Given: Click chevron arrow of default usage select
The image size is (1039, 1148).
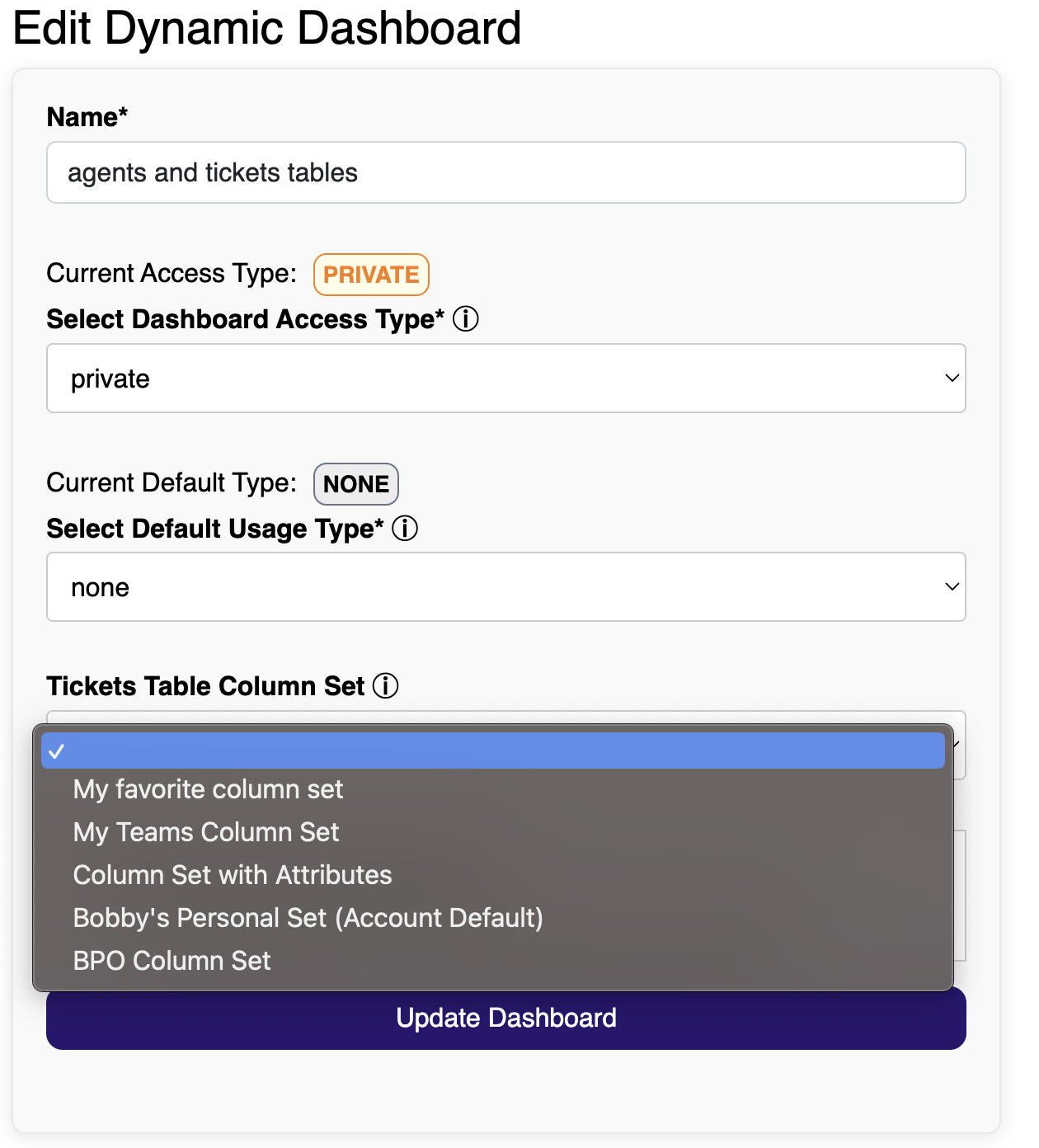Looking at the screenshot, I should pyautogui.click(x=952, y=586).
